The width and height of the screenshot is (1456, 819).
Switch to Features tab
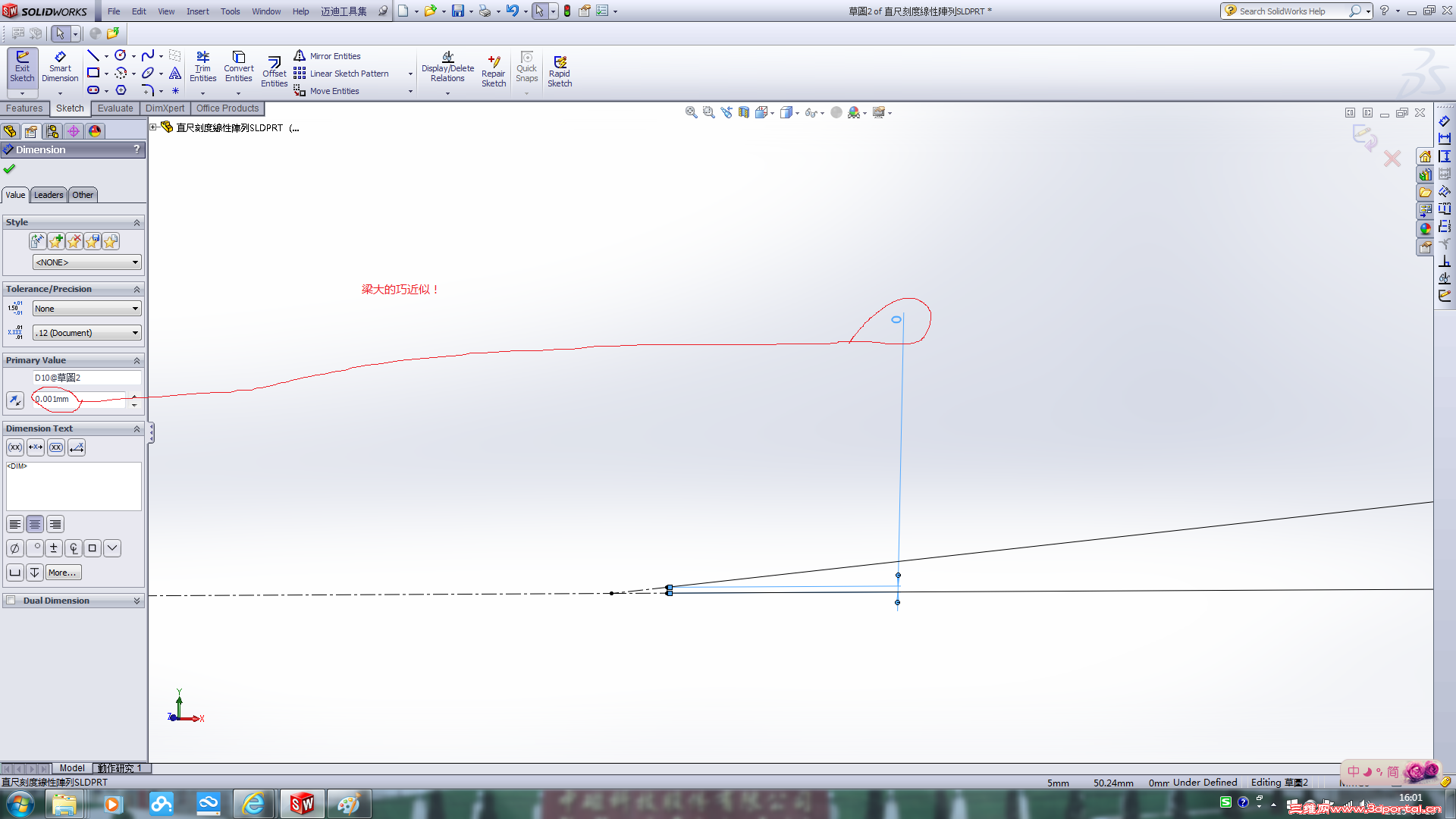point(24,108)
